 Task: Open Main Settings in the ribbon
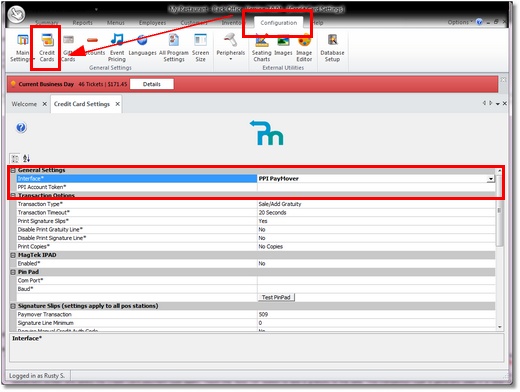point(21,48)
